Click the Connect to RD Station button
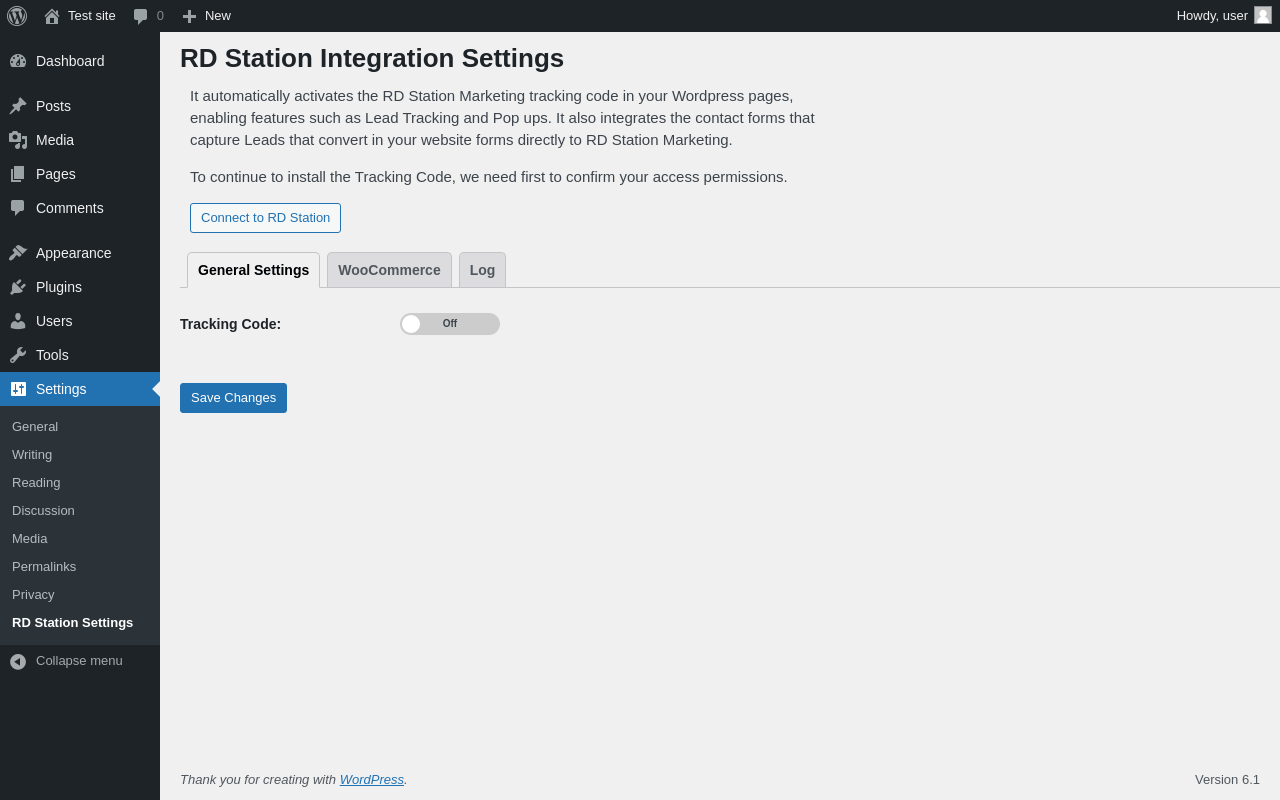 [x=265, y=218]
